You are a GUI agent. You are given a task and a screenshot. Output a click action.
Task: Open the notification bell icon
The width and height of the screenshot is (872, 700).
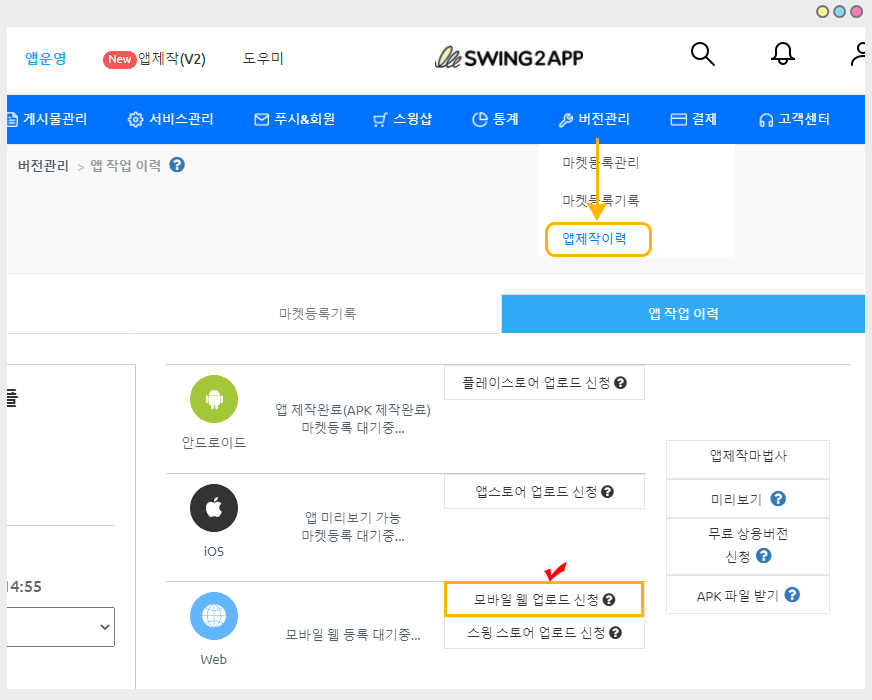(x=783, y=54)
